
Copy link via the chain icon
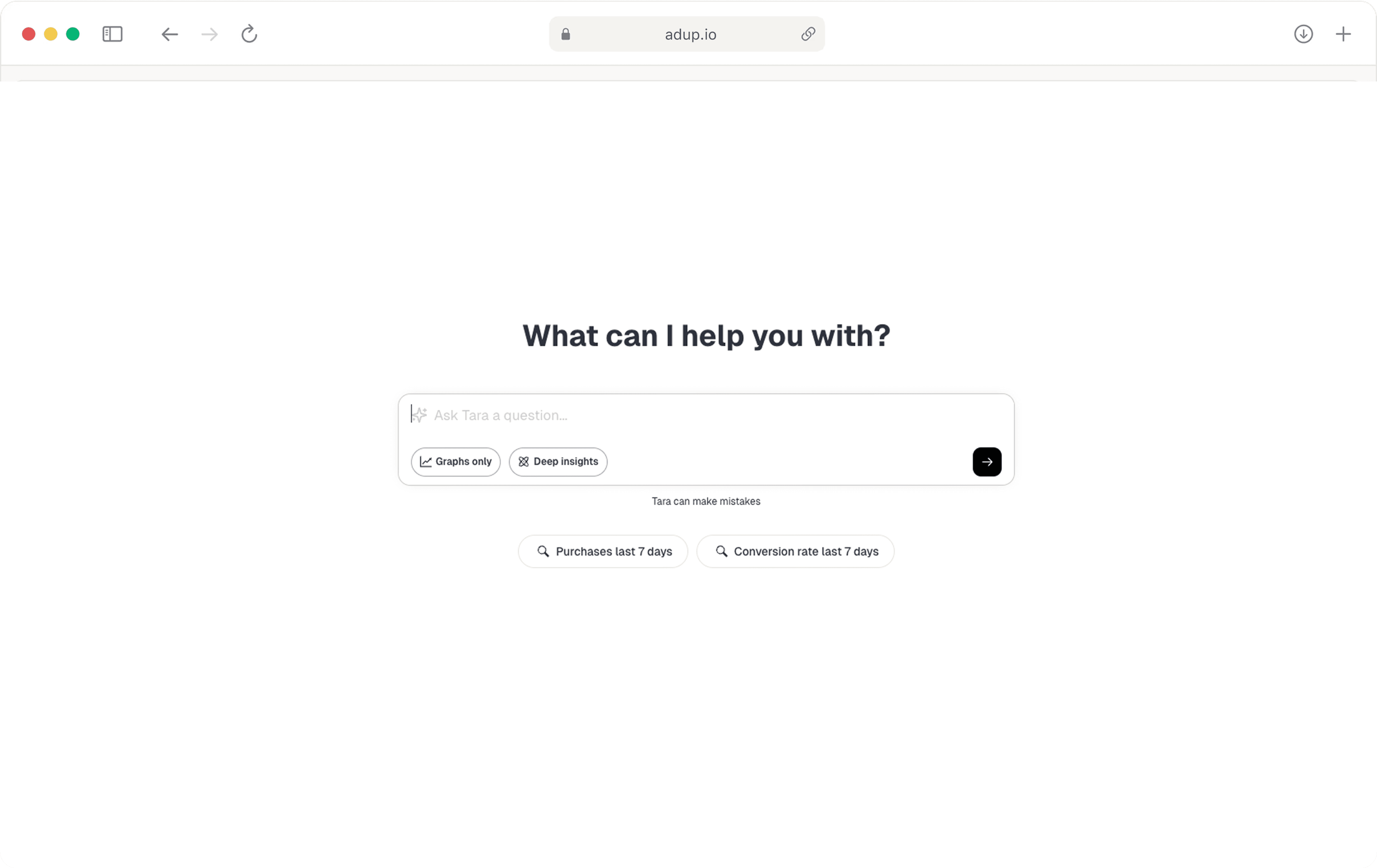point(808,34)
